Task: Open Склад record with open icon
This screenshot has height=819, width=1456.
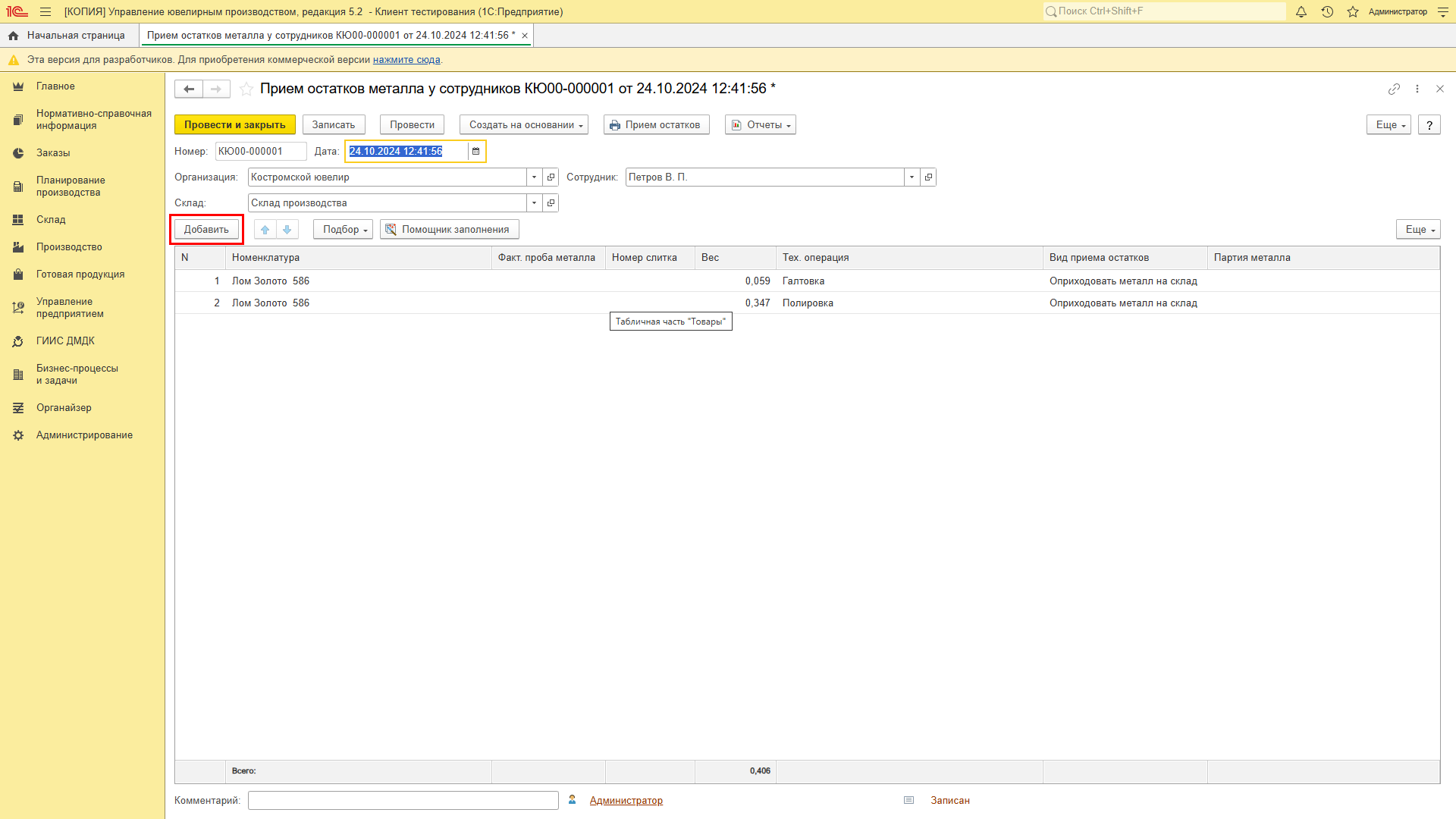Action: point(551,203)
